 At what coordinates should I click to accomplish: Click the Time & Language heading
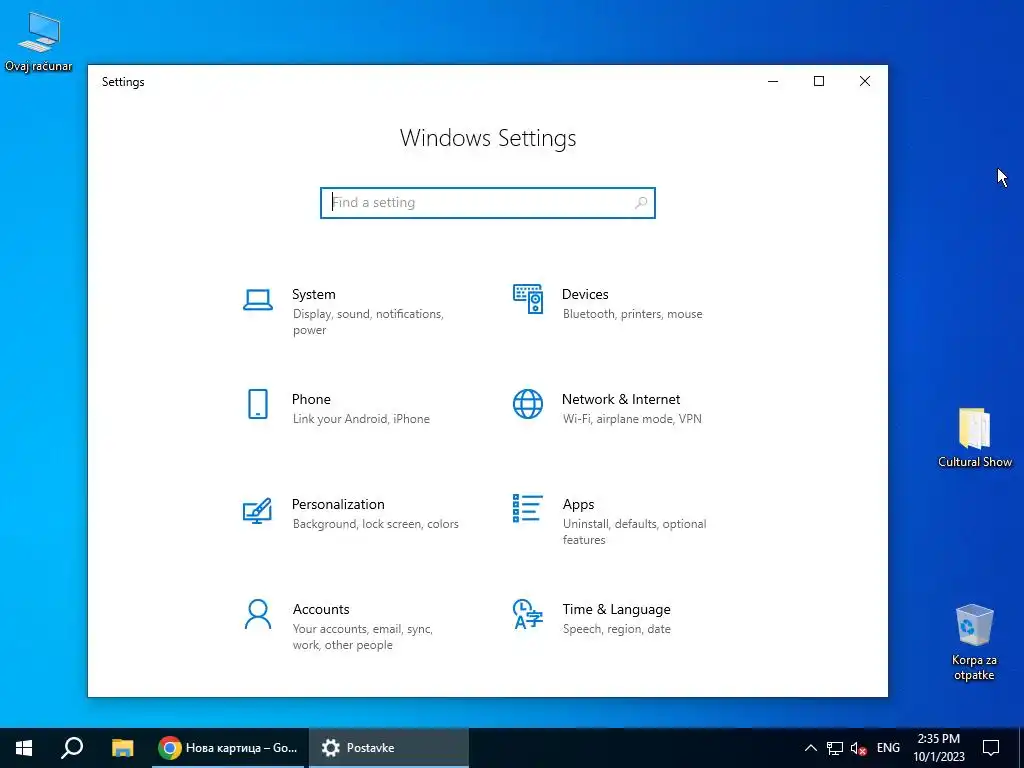616,609
